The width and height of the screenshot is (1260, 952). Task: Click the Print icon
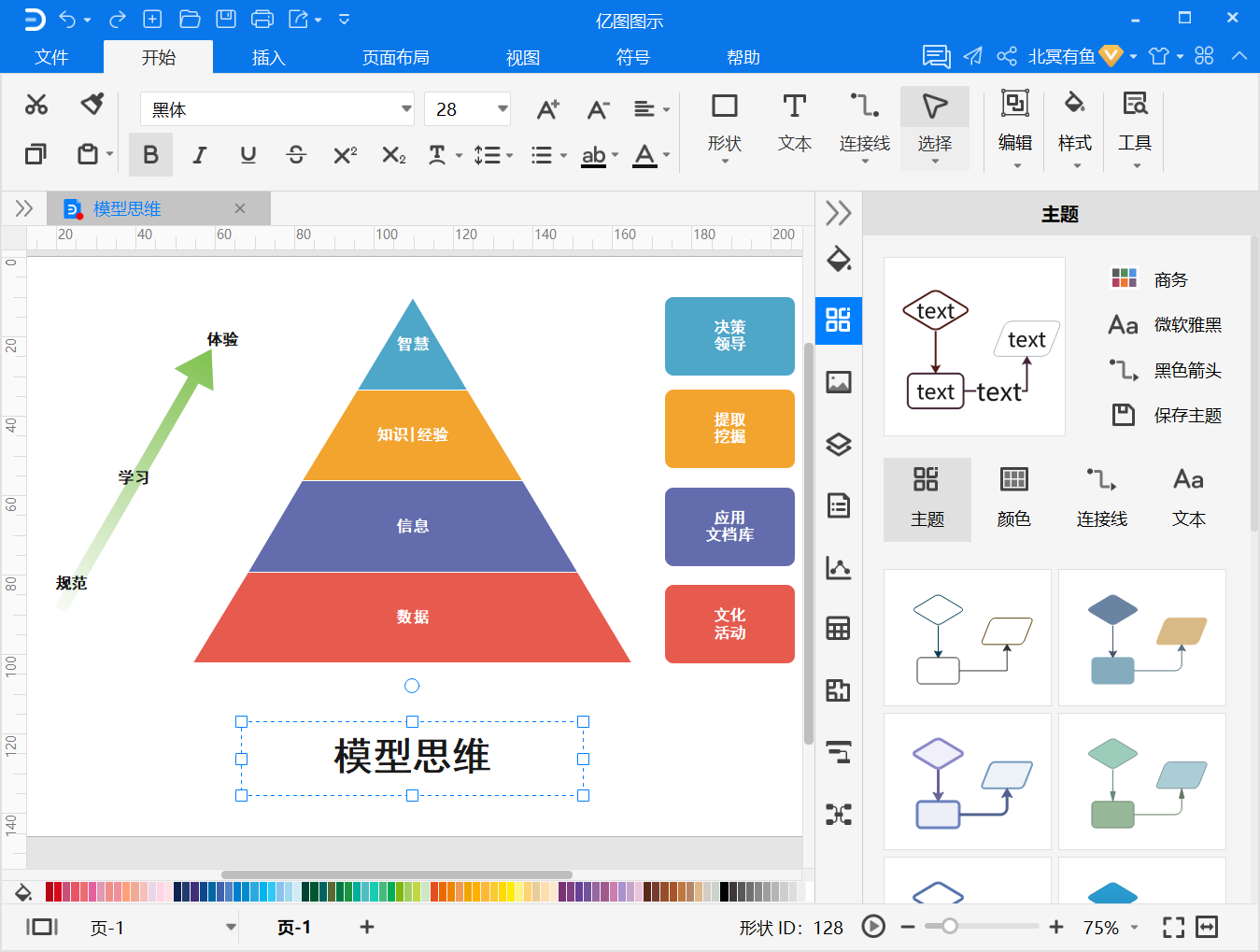262,19
